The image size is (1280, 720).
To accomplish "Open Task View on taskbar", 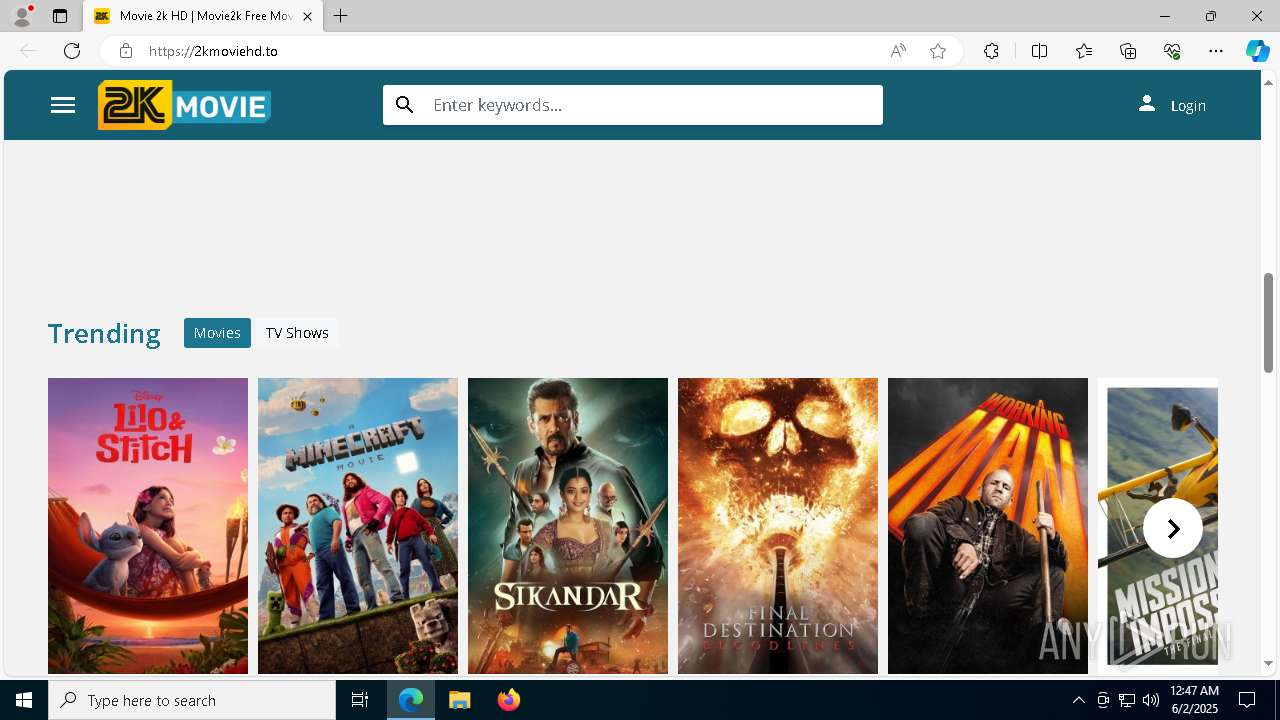I will pyautogui.click(x=360, y=700).
